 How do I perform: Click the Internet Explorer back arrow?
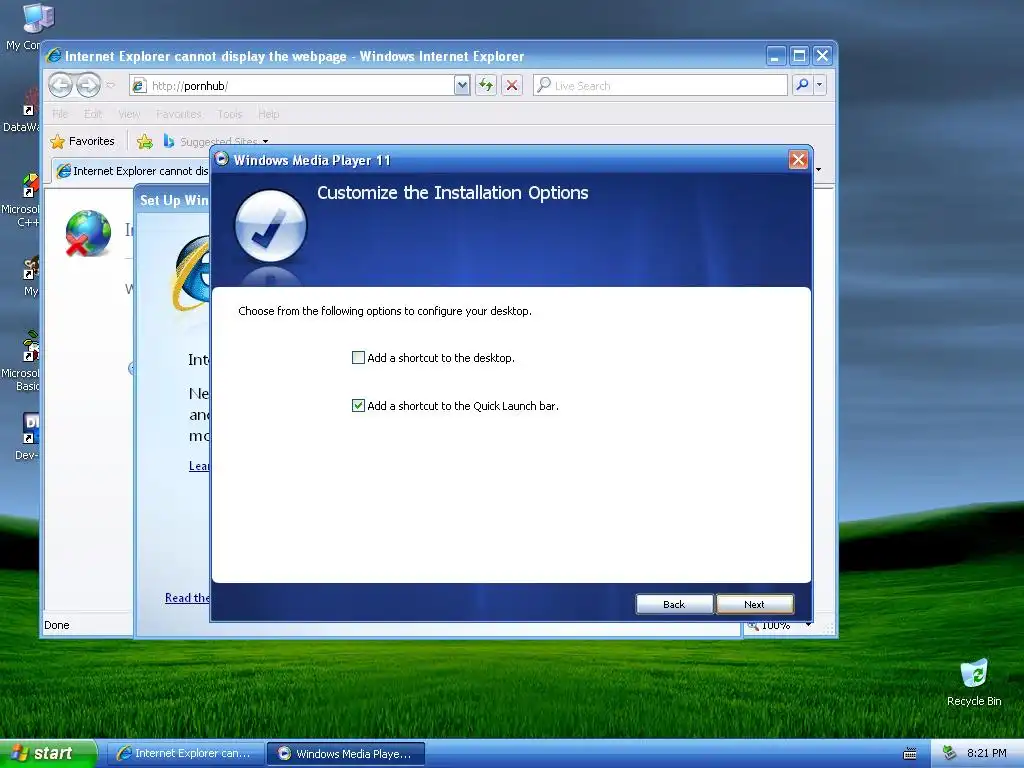point(61,85)
